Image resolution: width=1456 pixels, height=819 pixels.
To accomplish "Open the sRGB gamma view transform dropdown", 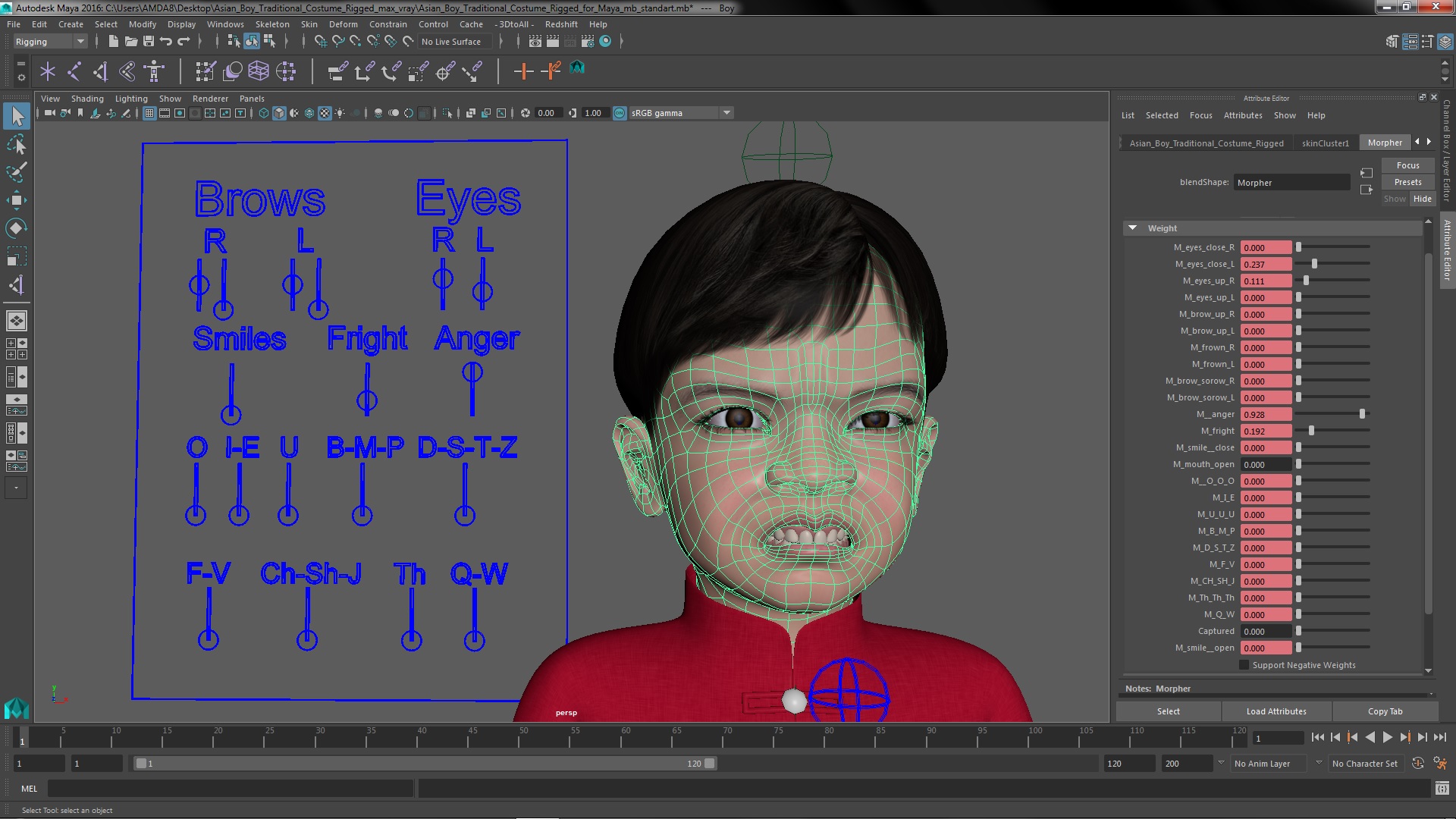I will tap(681, 113).
